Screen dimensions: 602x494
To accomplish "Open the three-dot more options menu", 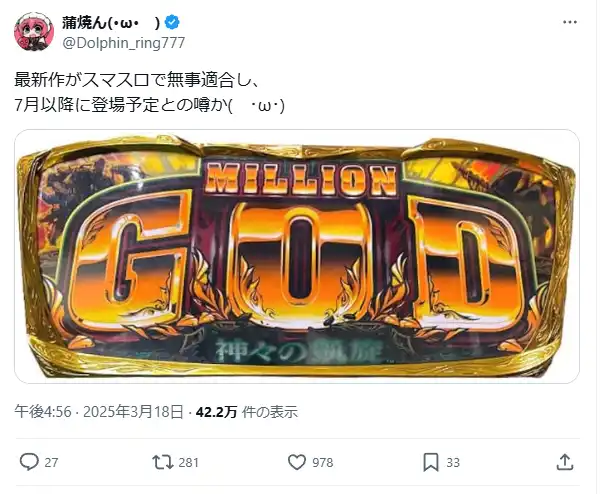I will [x=570, y=22].
